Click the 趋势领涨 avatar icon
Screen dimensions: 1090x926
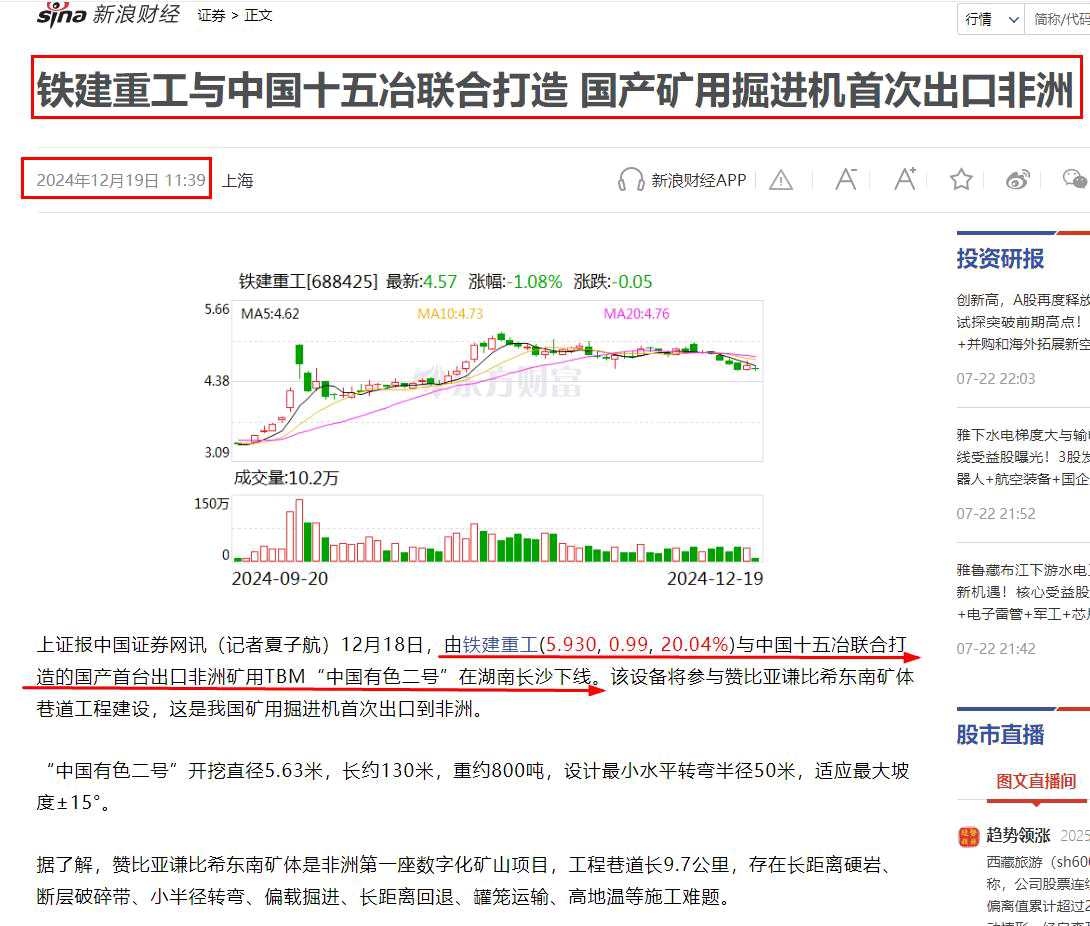968,836
